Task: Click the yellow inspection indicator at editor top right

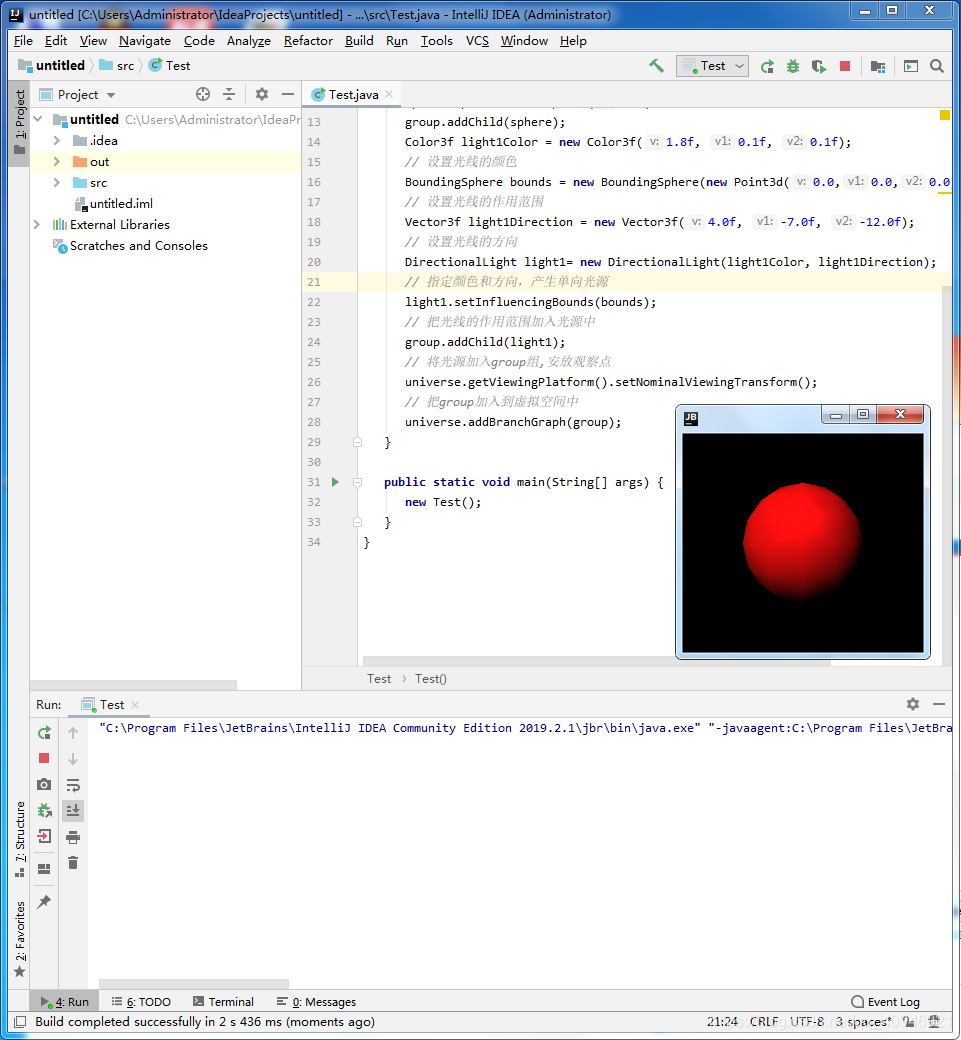Action: pos(944,115)
